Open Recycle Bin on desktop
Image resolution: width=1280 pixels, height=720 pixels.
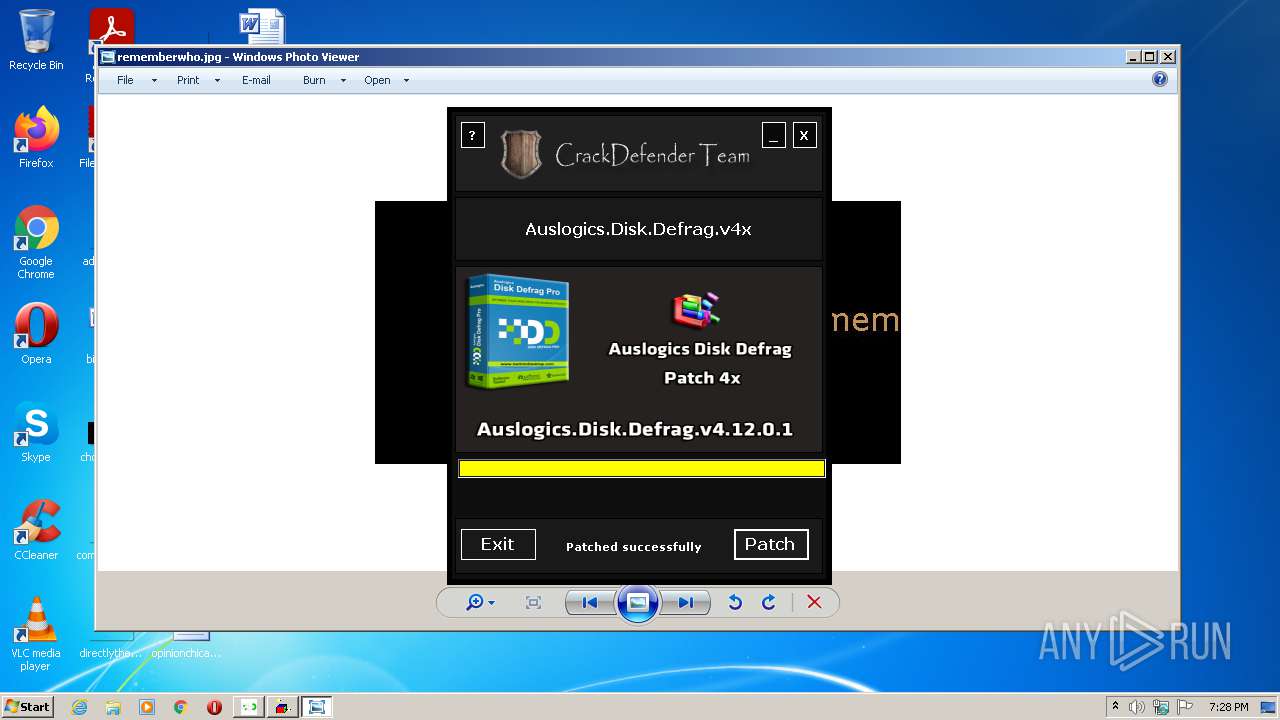point(36,40)
